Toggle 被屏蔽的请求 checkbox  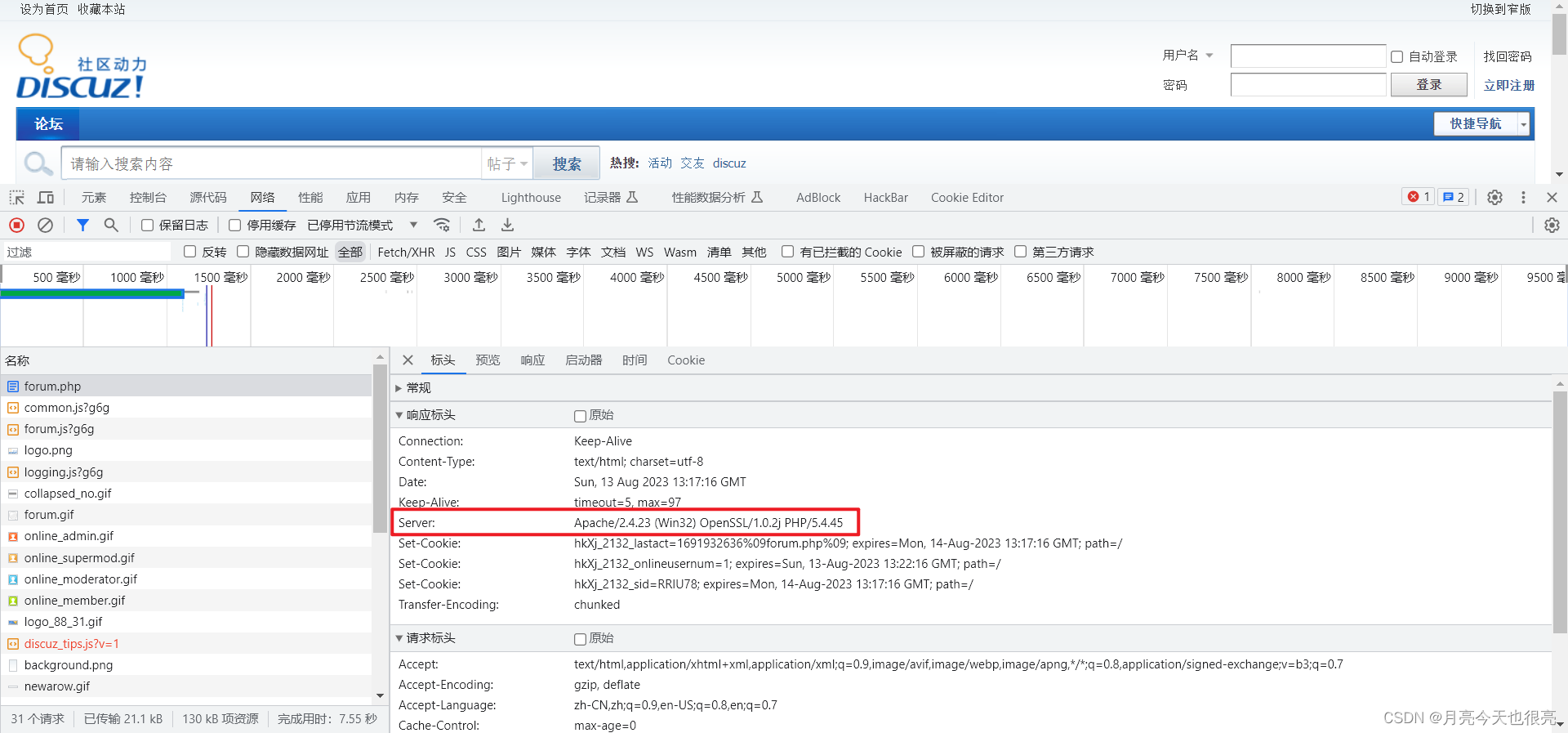tap(919, 252)
